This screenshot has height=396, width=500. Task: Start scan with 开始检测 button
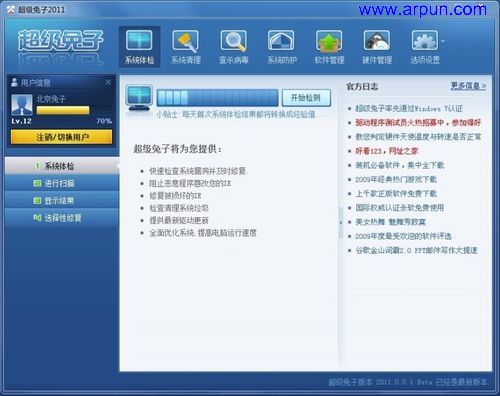[x=306, y=98]
